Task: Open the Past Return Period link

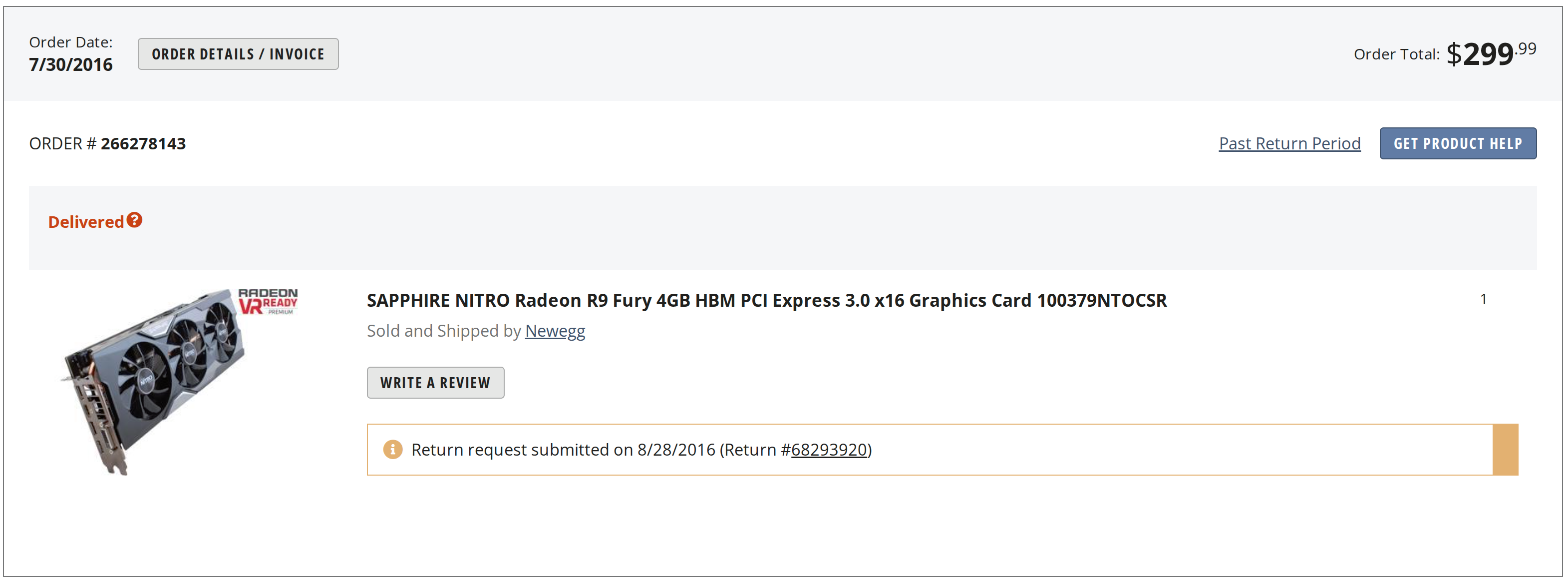Action: (x=1289, y=144)
